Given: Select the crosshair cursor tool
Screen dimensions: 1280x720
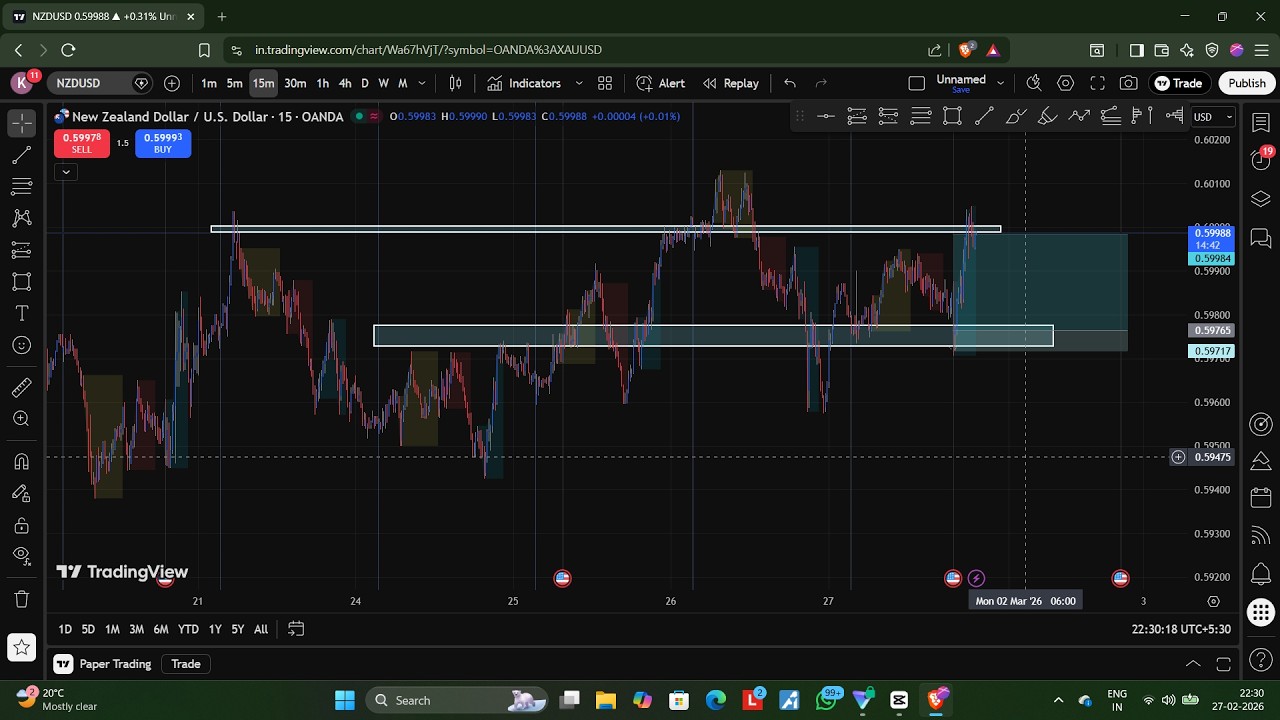Looking at the screenshot, I should pos(21,123).
